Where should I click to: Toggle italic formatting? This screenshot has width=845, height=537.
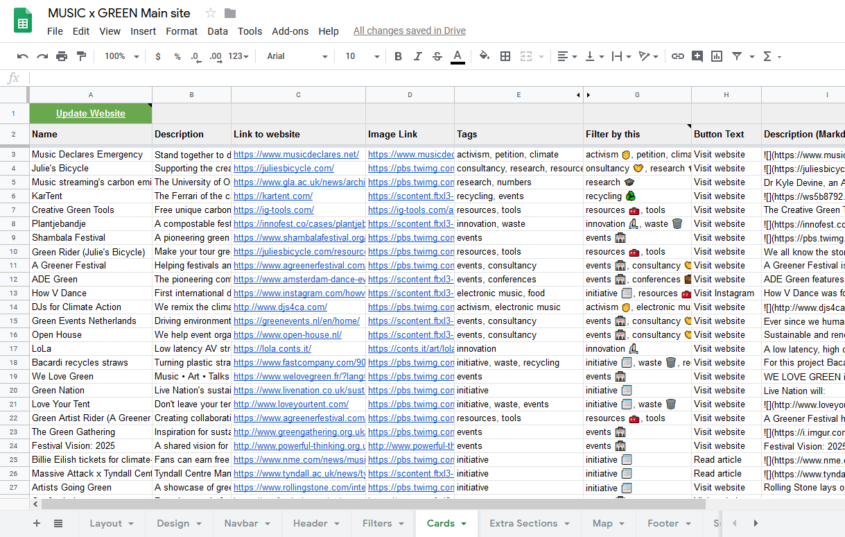point(418,56)
